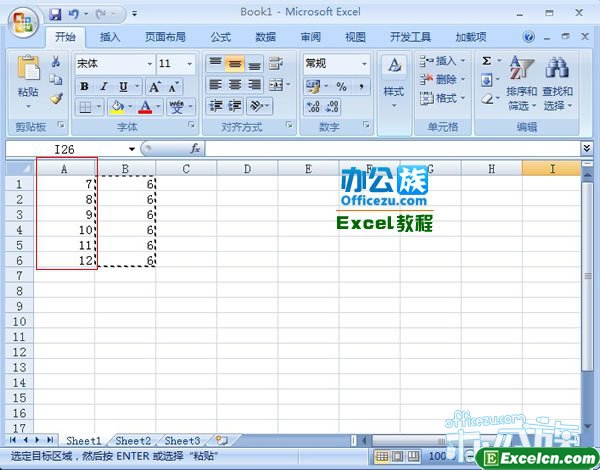Align text right
The width and height of the screenshot is (600, 470).
(254, 85)
